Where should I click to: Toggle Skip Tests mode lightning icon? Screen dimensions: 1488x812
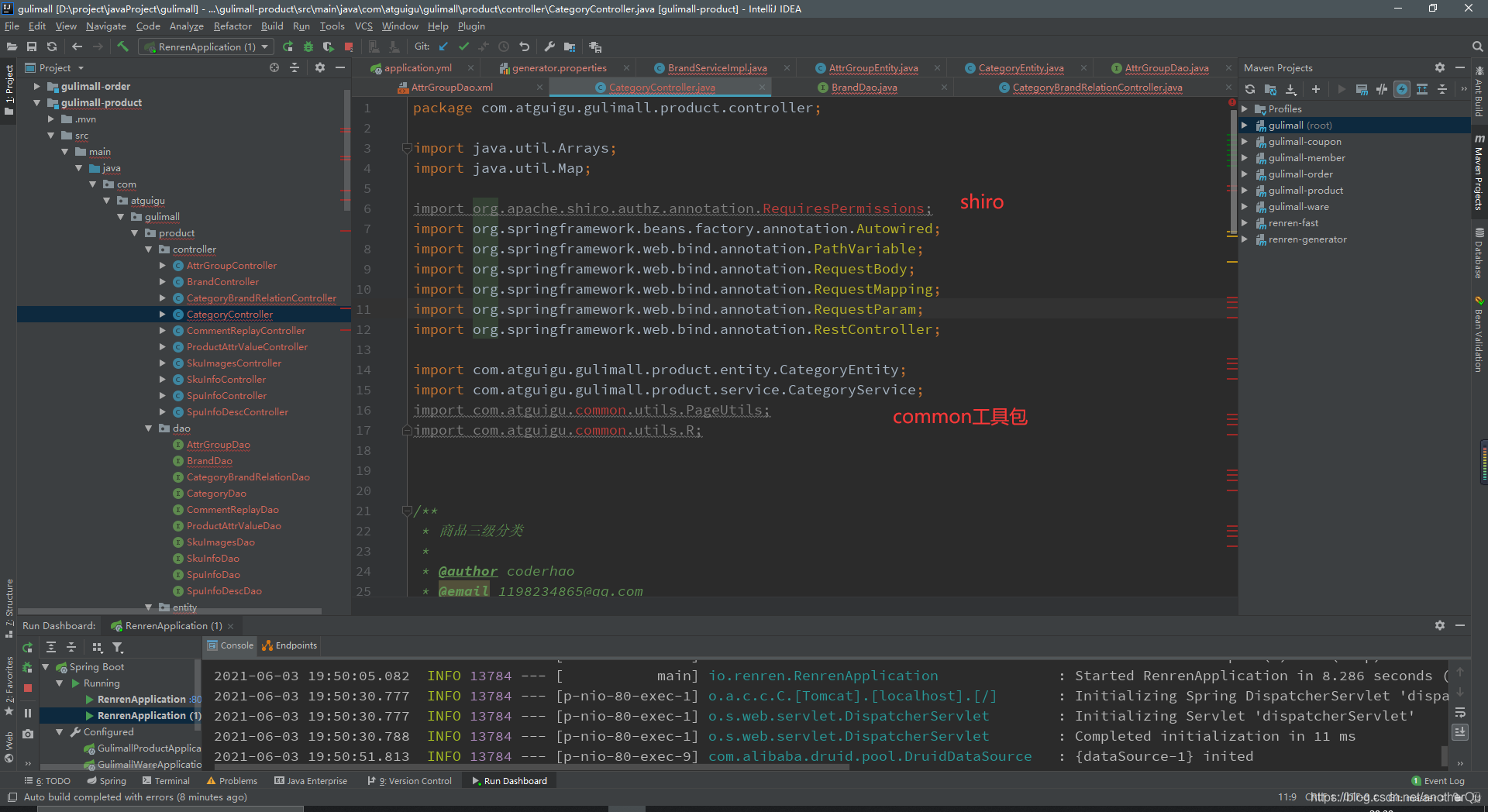1402,89
